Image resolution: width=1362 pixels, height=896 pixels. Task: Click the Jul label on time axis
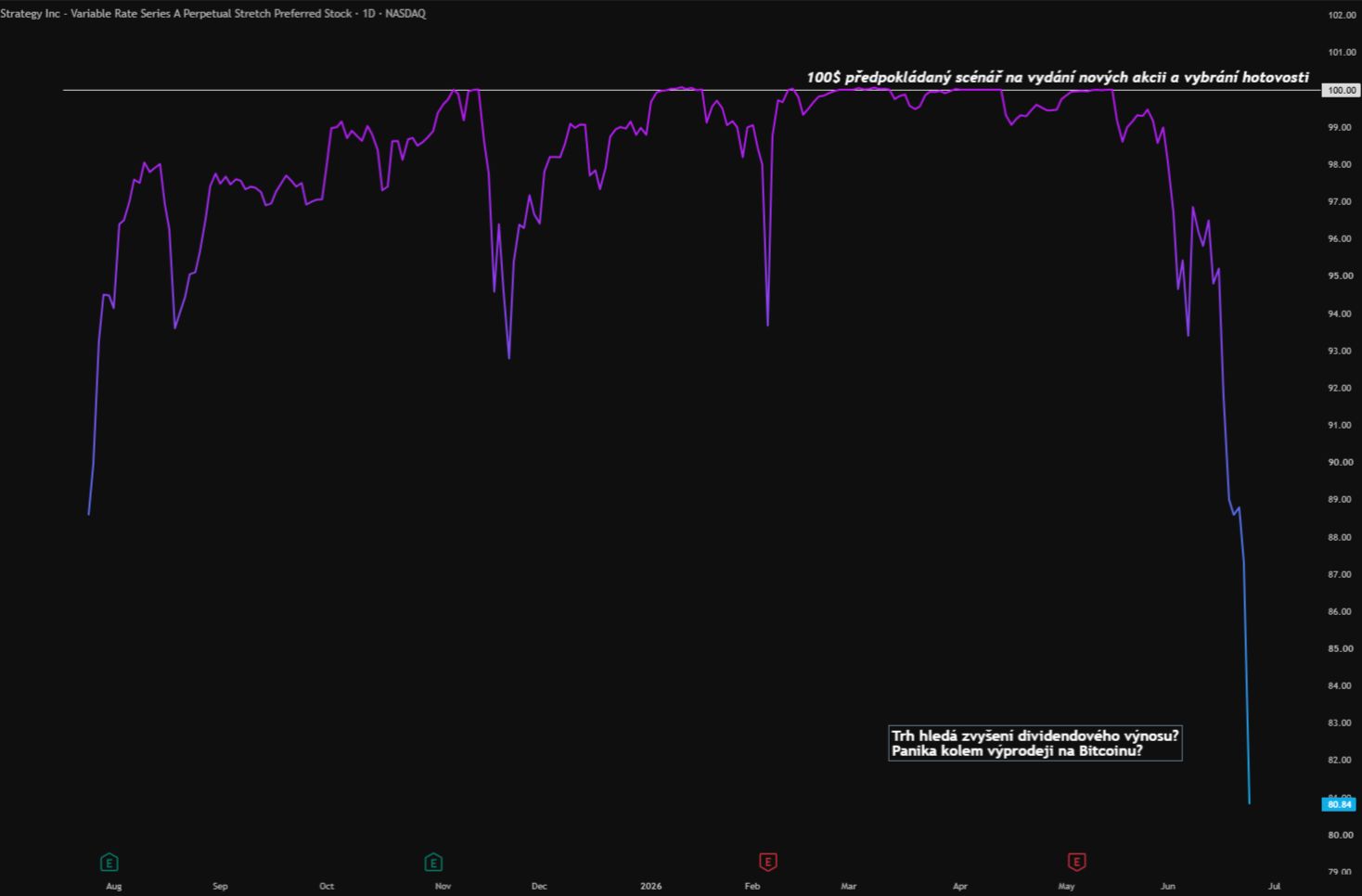(1274, 886)
